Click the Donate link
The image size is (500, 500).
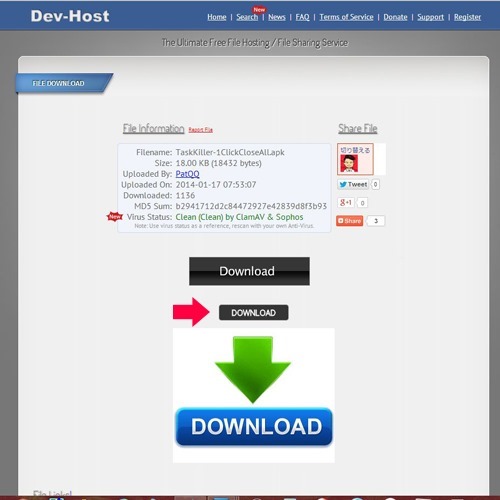point(395,17)
